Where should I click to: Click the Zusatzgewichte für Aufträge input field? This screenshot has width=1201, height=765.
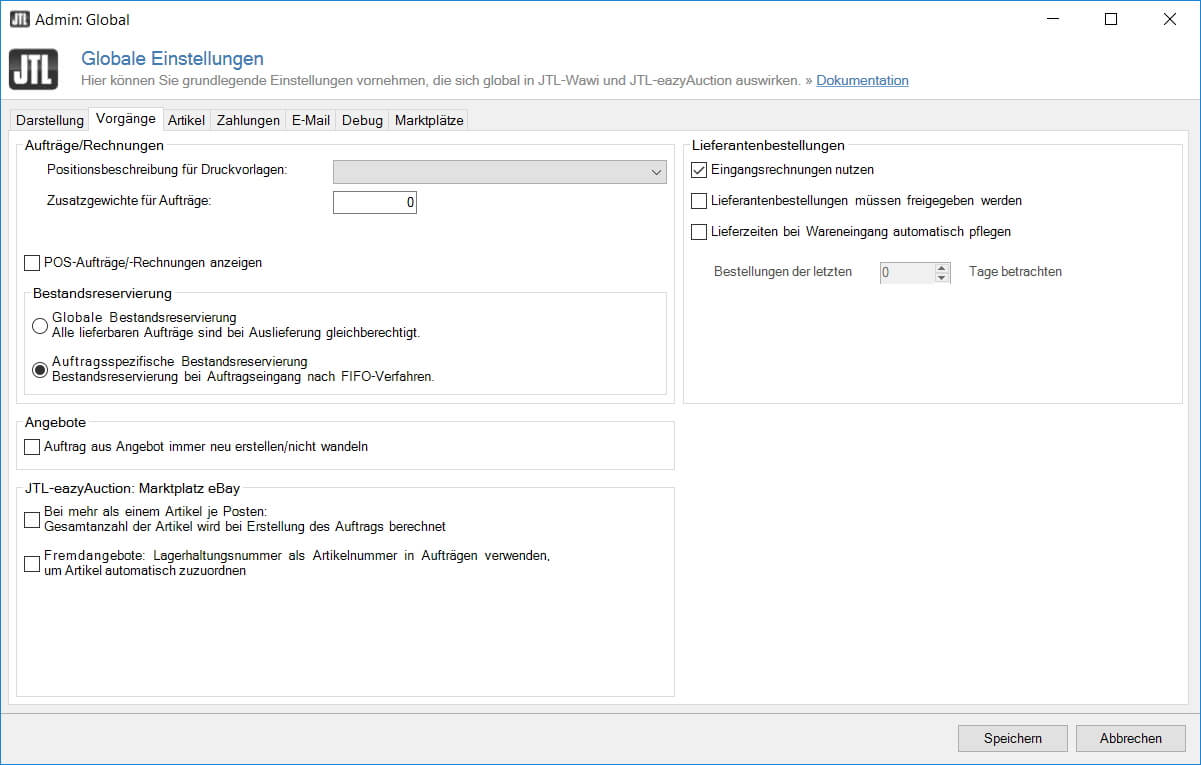click(374, 203)
